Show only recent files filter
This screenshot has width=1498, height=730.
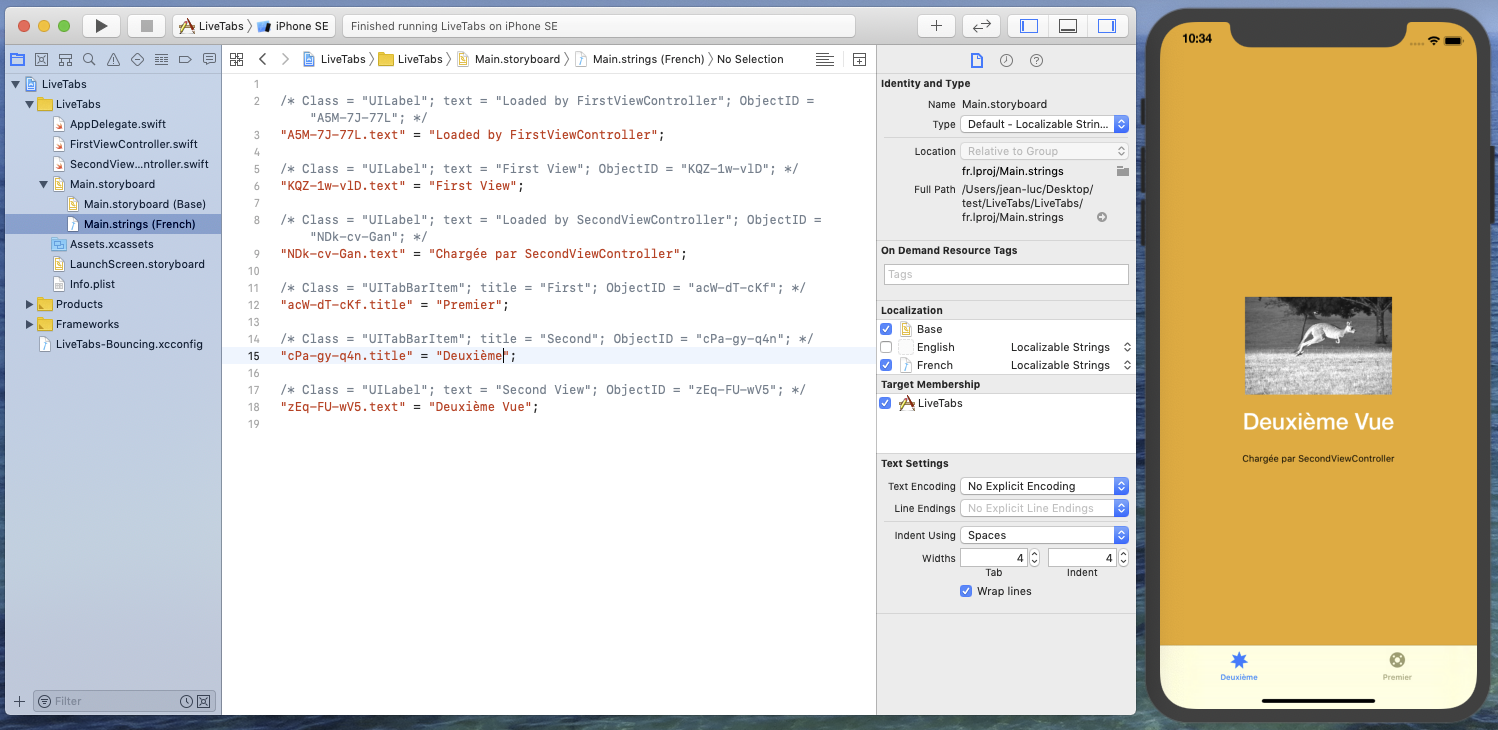(x=186, y=701)
